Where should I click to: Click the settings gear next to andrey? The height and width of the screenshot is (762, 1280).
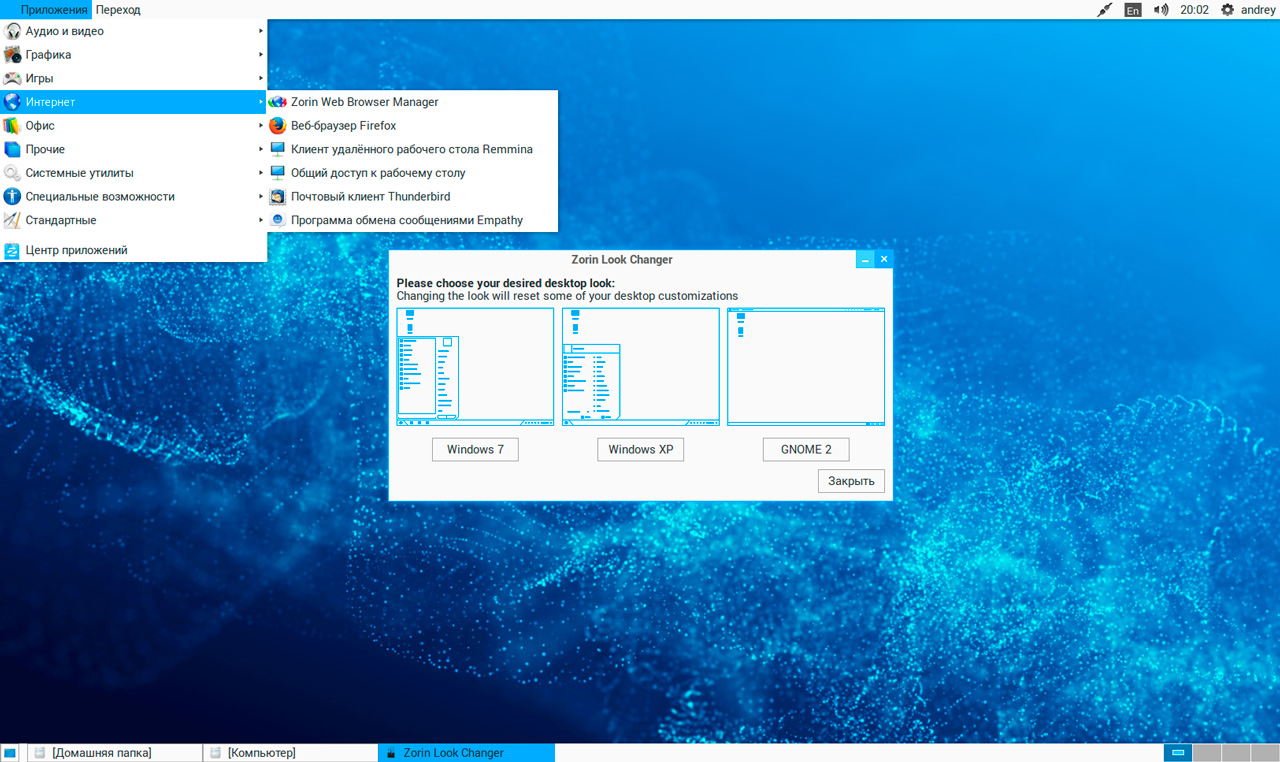pos(1227,10)
